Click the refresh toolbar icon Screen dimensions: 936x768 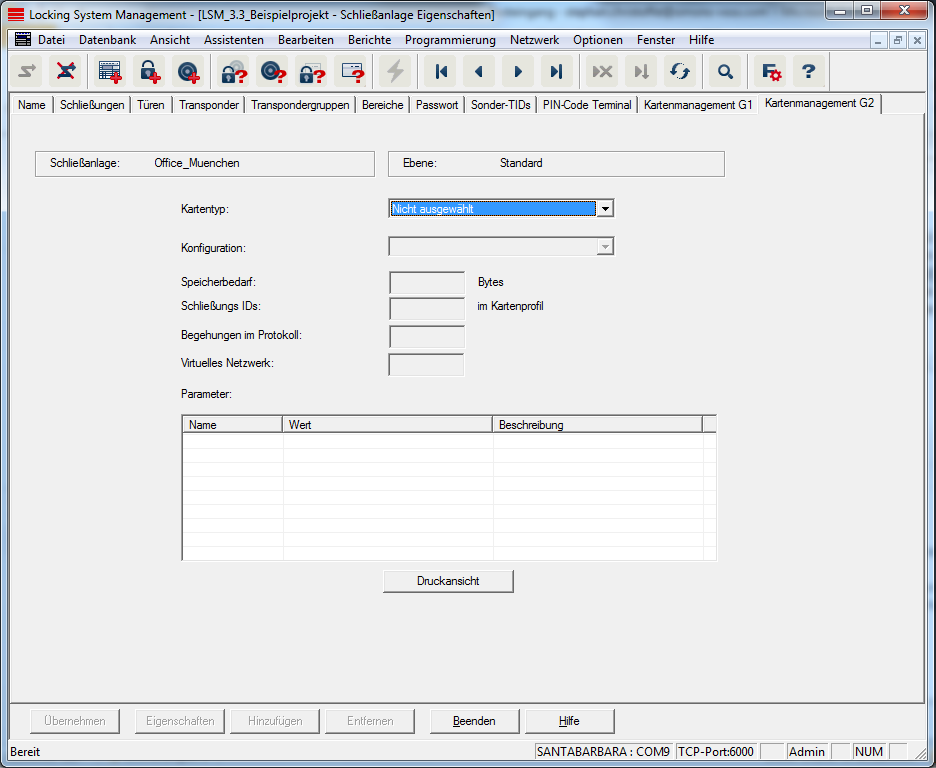680,71
